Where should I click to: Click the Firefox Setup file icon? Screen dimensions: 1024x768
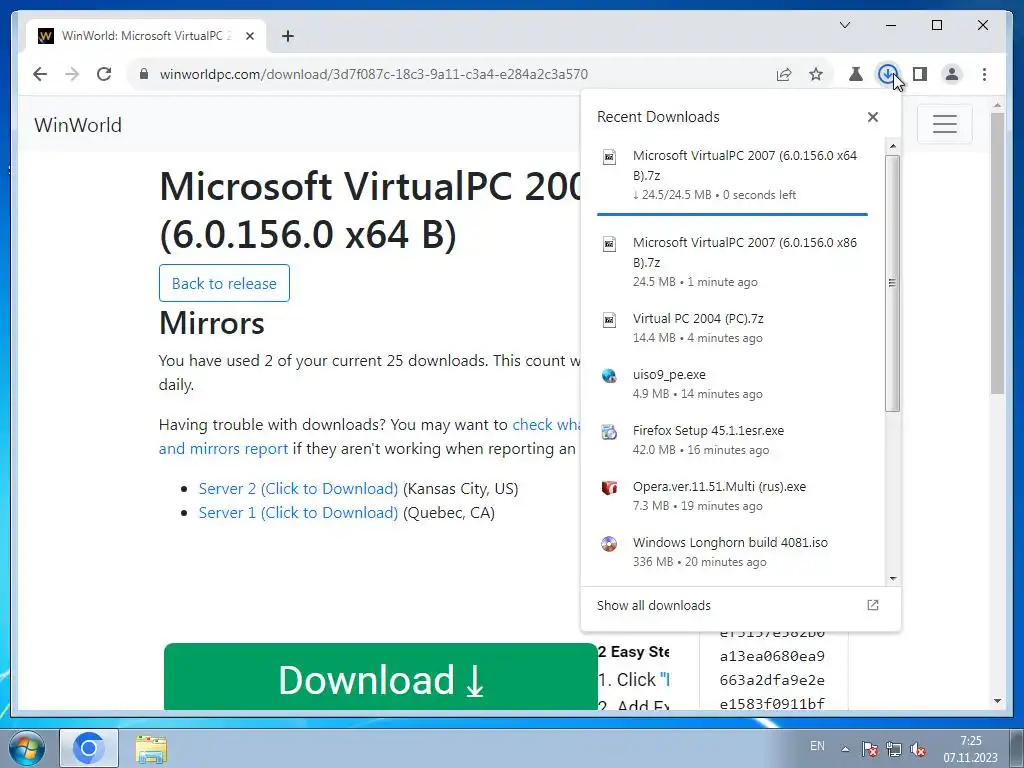(x=609, y=432)
